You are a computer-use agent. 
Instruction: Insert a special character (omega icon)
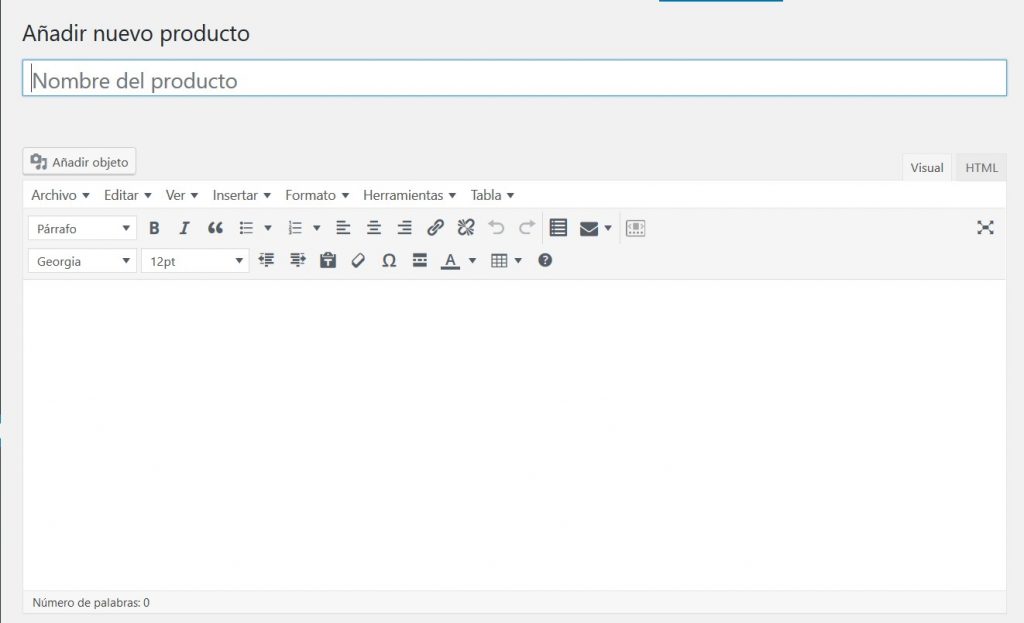pos(389,261)
